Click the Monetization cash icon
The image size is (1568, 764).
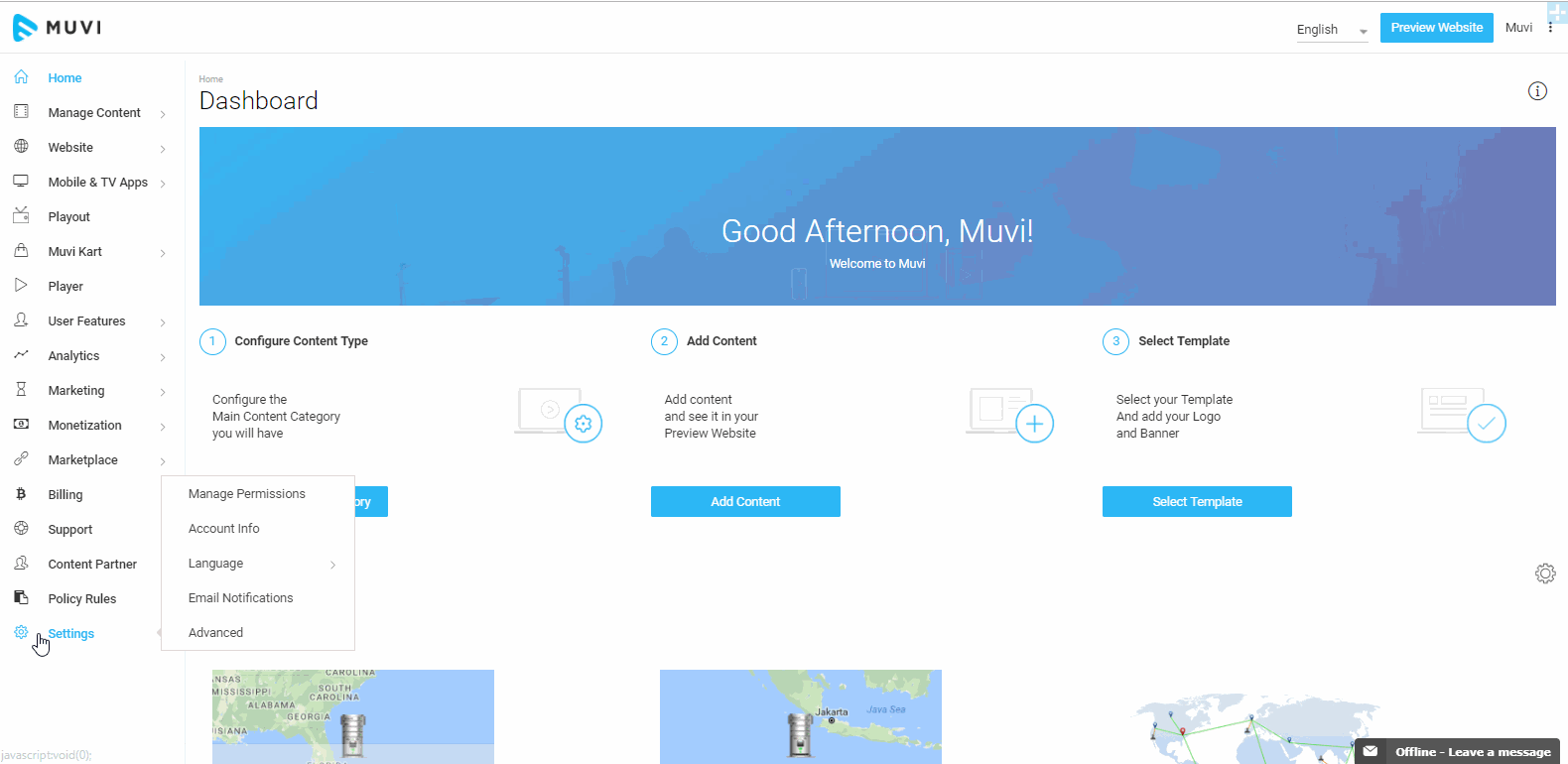tap(21, 424)
